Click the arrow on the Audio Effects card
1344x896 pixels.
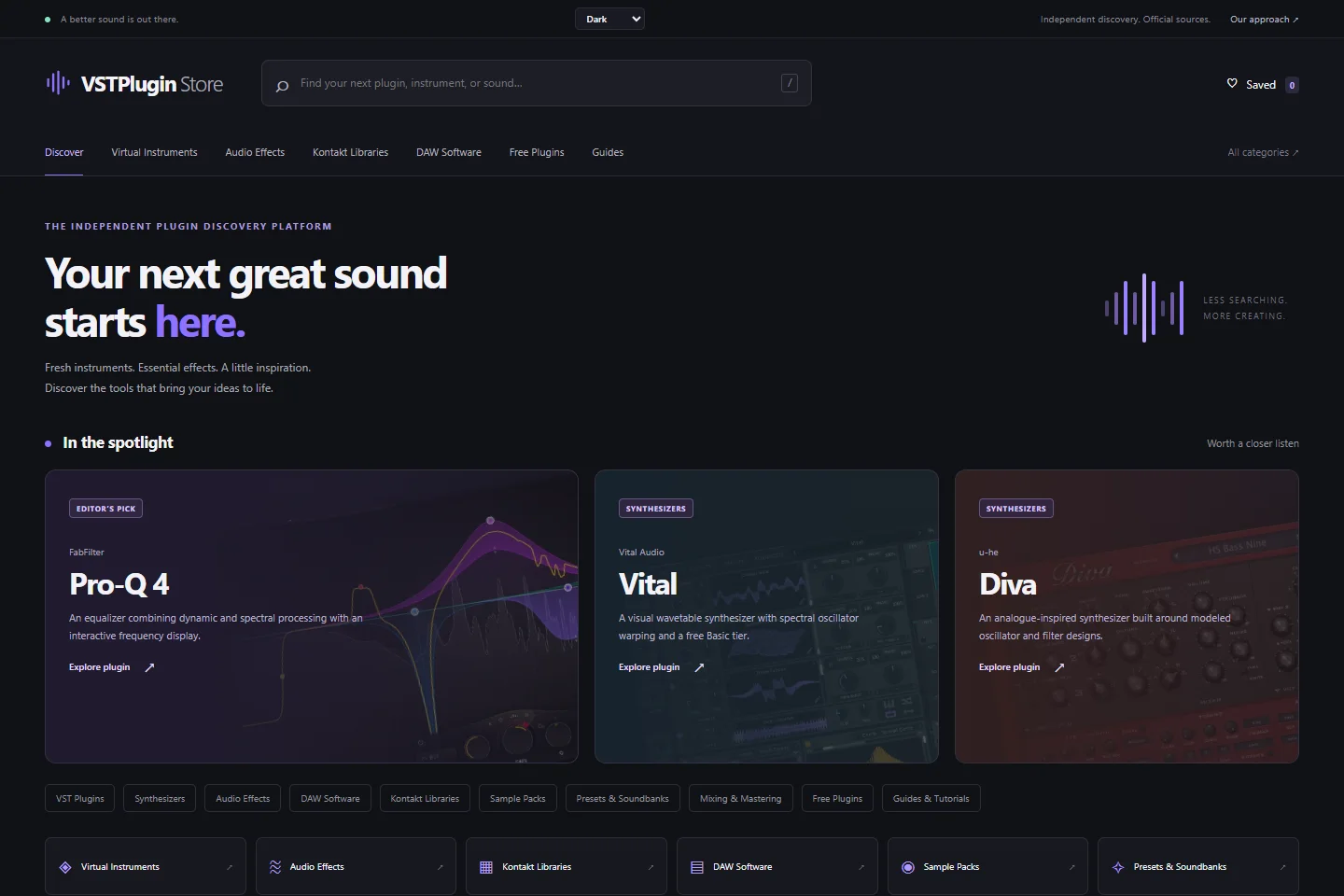click(x=441, y=867)
